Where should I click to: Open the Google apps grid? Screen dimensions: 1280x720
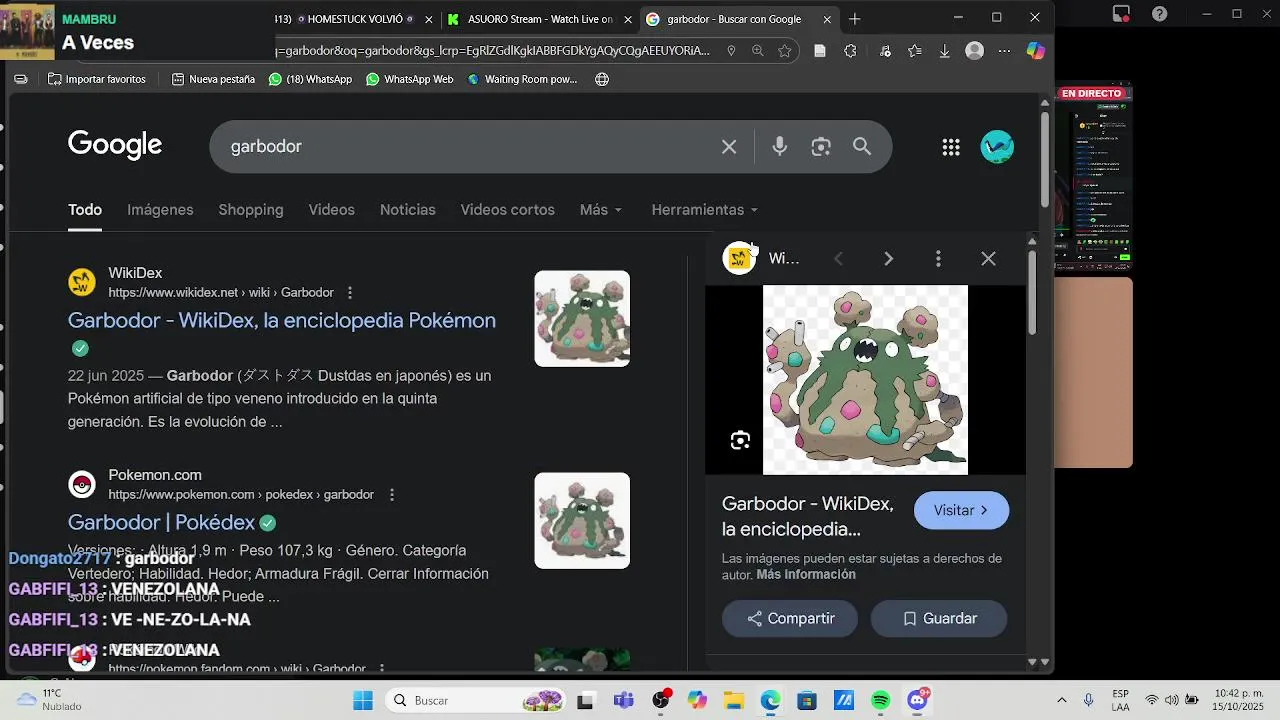point(951,147)
